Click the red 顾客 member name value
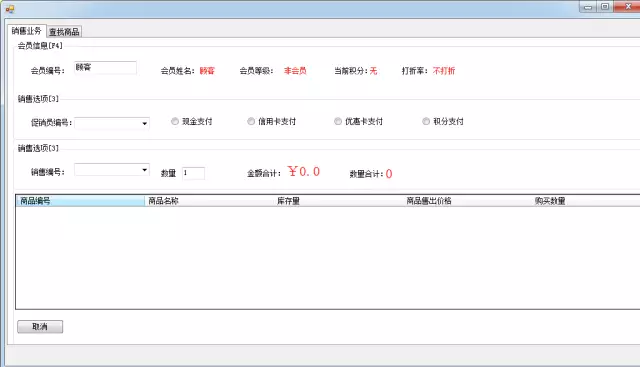The height and width of the screenshot is (367, 640). coord(207,71)
